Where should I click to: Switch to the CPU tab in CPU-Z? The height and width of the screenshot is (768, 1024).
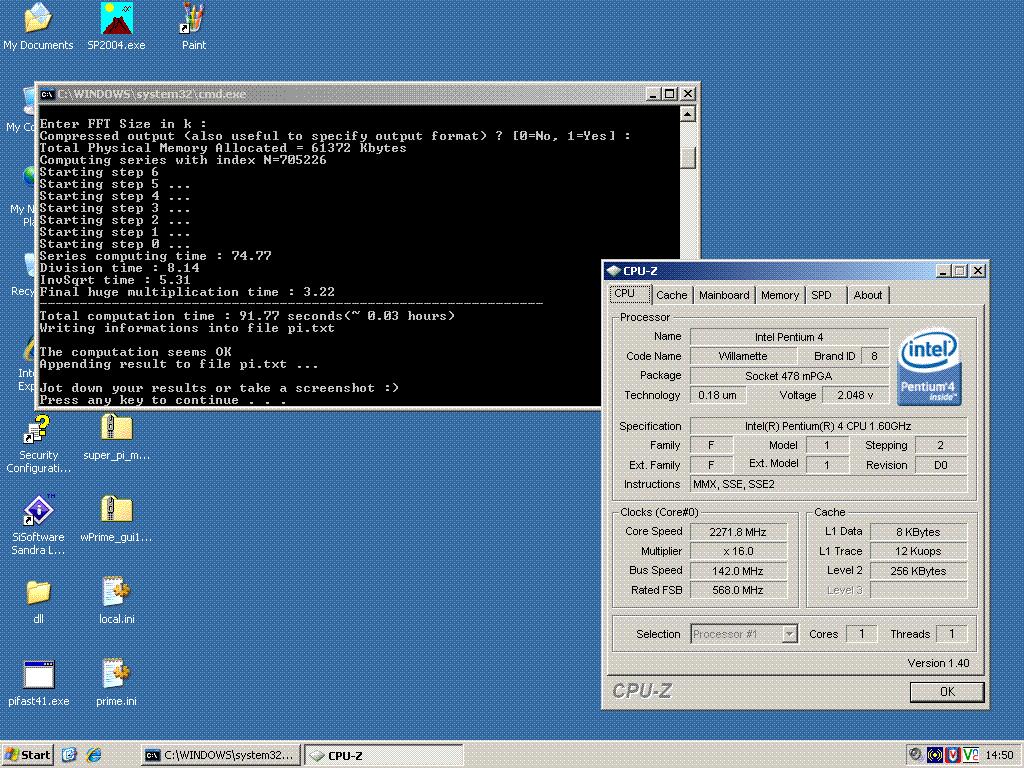pos(630,294)
